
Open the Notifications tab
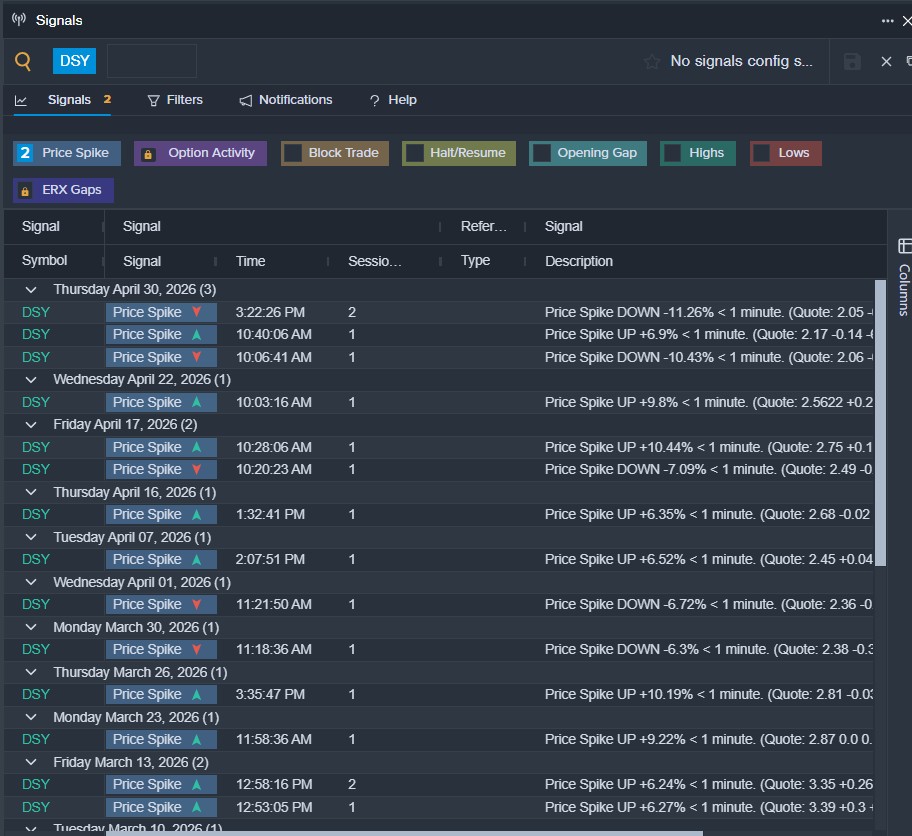[x=286, y=100]
